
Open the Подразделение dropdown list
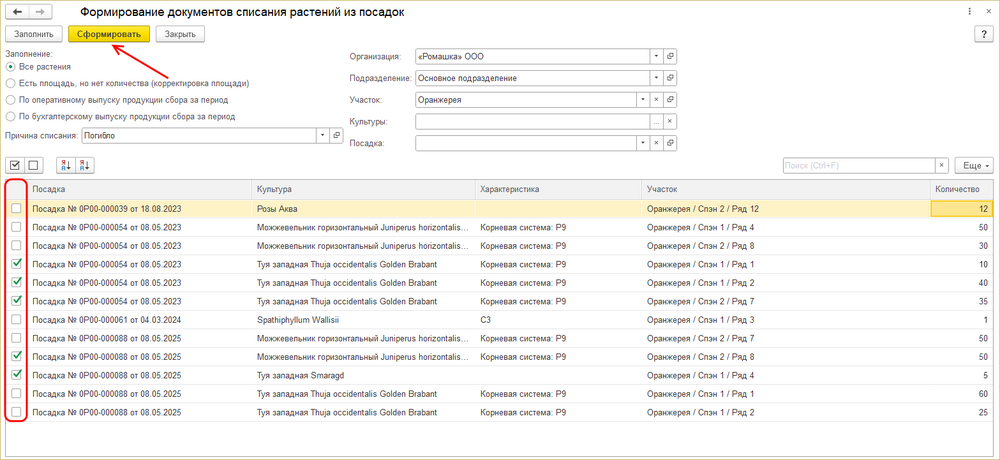coord(656,78)
